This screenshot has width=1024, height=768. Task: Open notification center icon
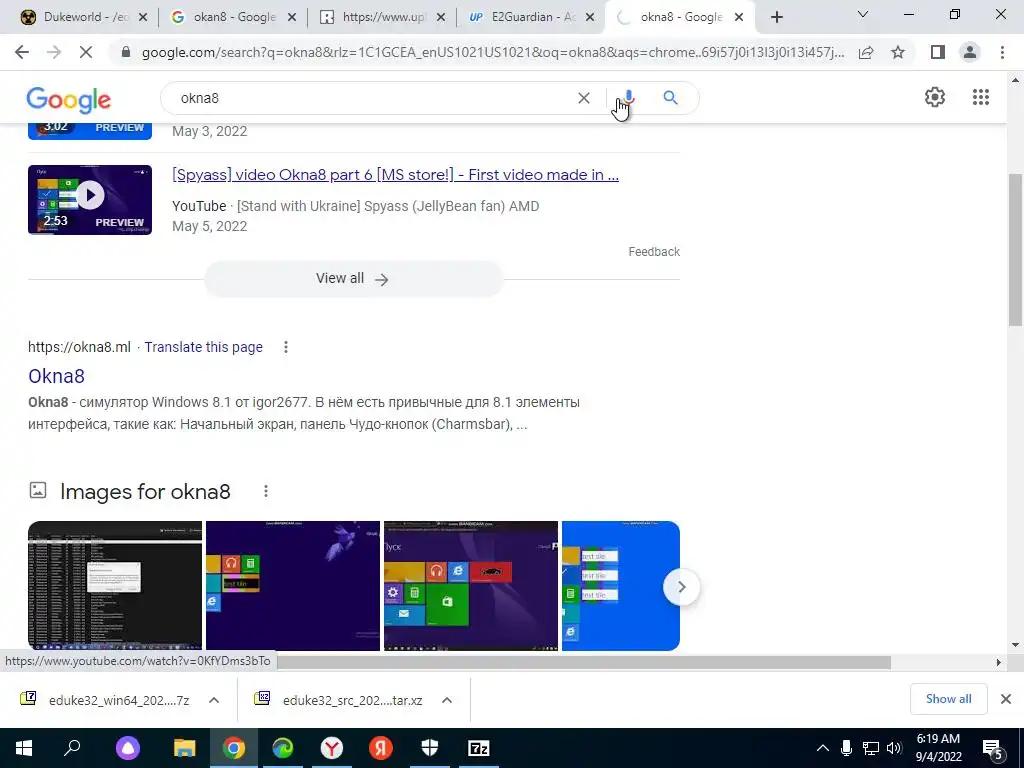point(993,750)
